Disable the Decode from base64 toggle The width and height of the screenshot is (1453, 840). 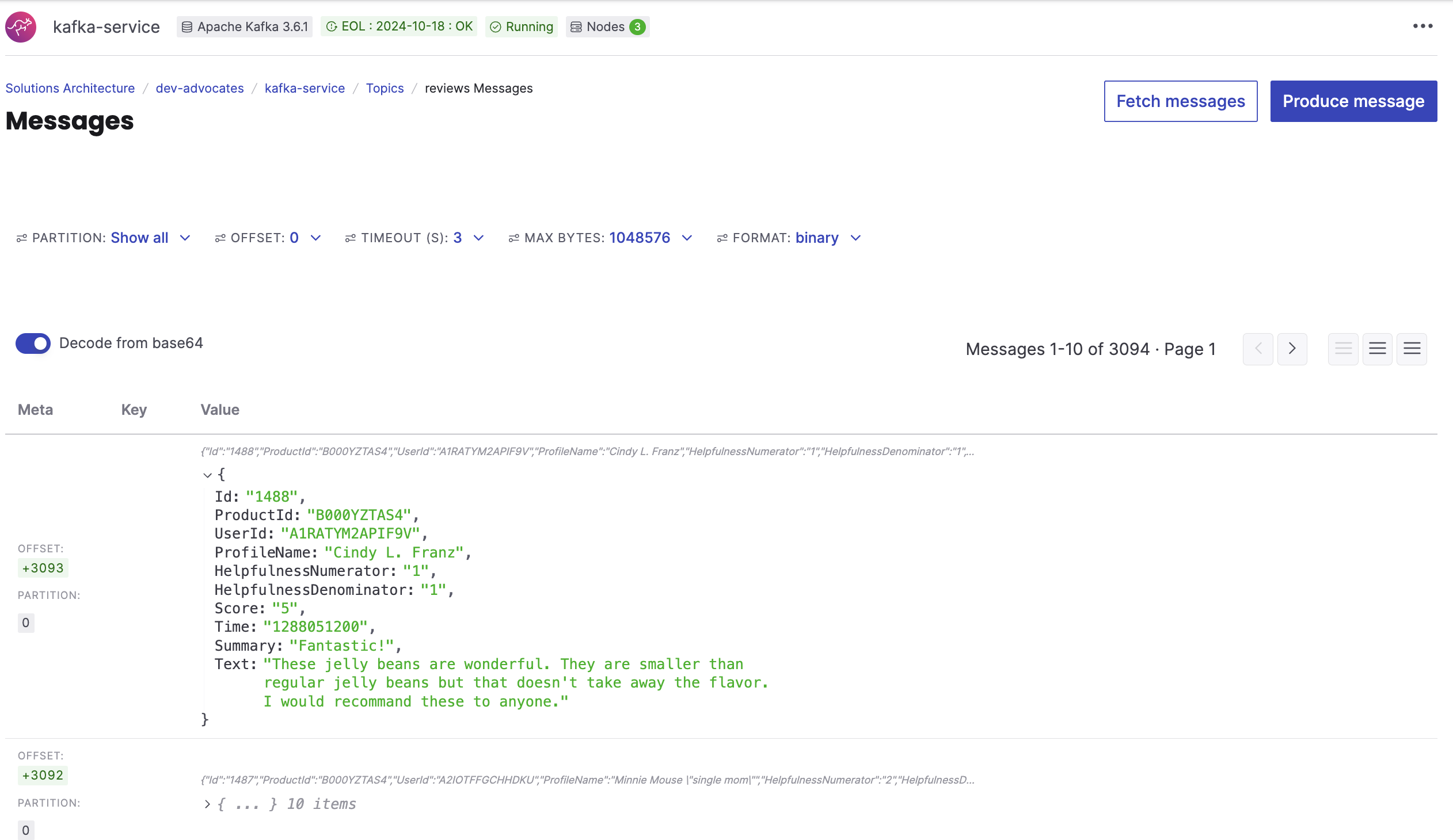(33, 343)
